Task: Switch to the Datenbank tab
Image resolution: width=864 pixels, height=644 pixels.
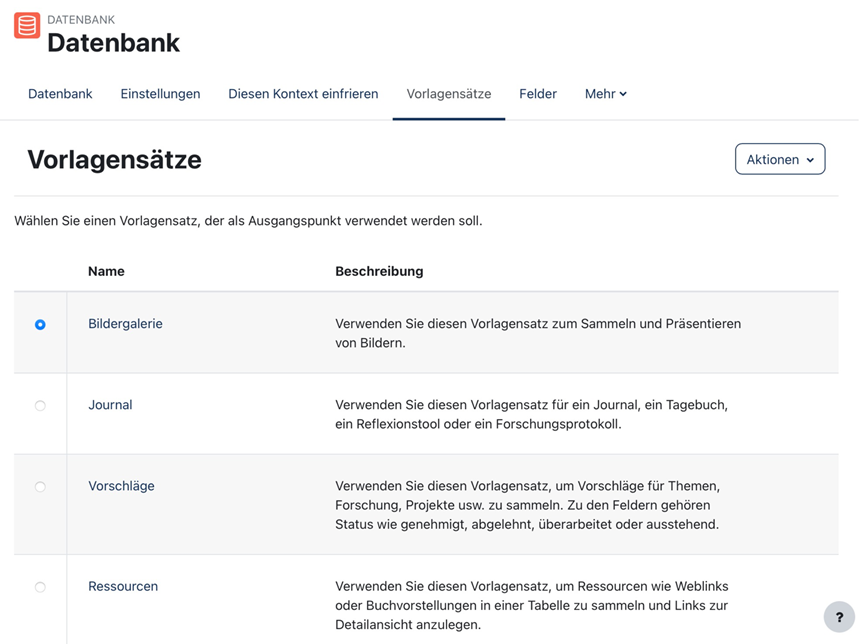Action: click(60, 94)
